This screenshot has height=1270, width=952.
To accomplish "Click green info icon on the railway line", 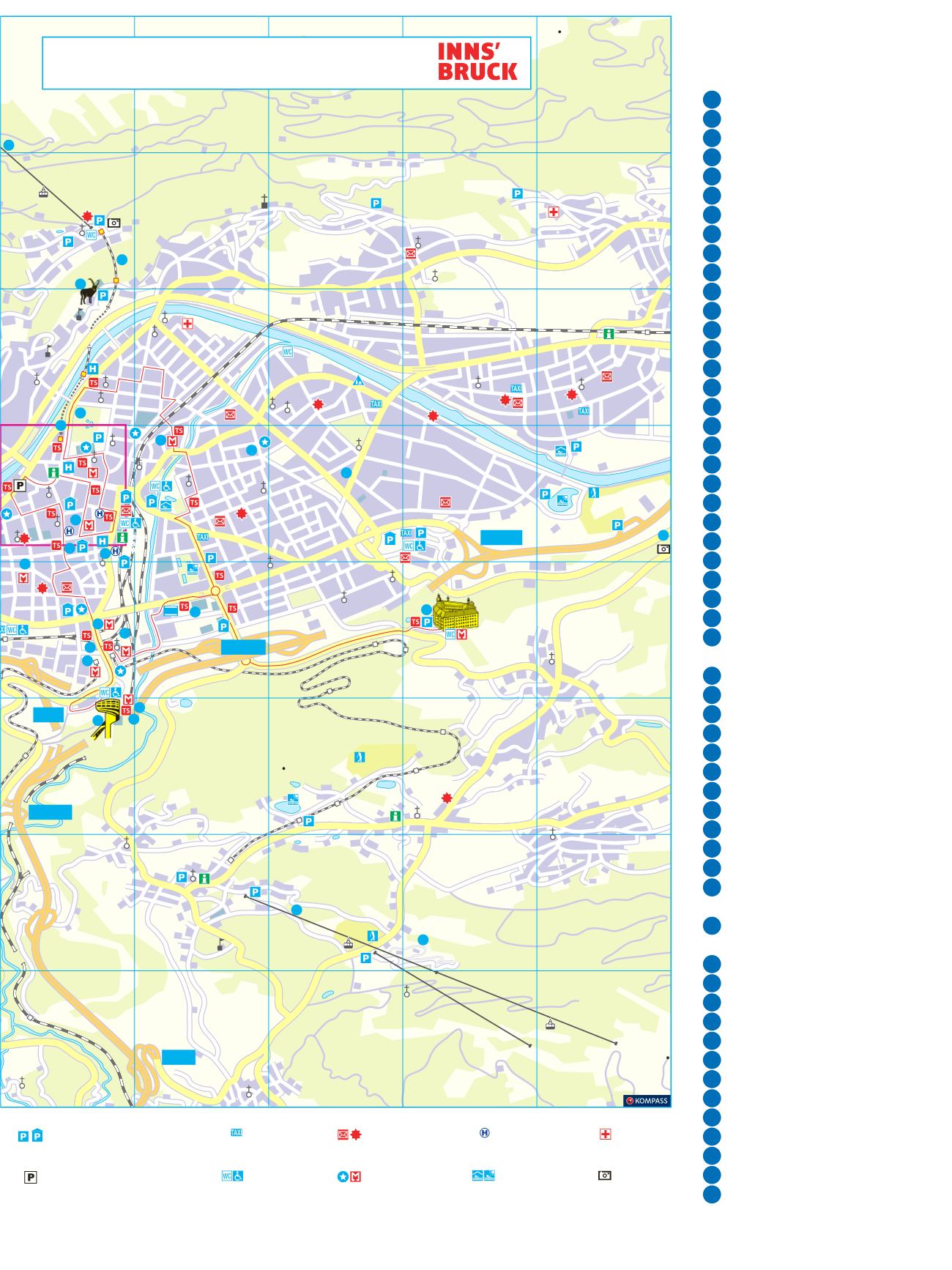I will 609,333.
